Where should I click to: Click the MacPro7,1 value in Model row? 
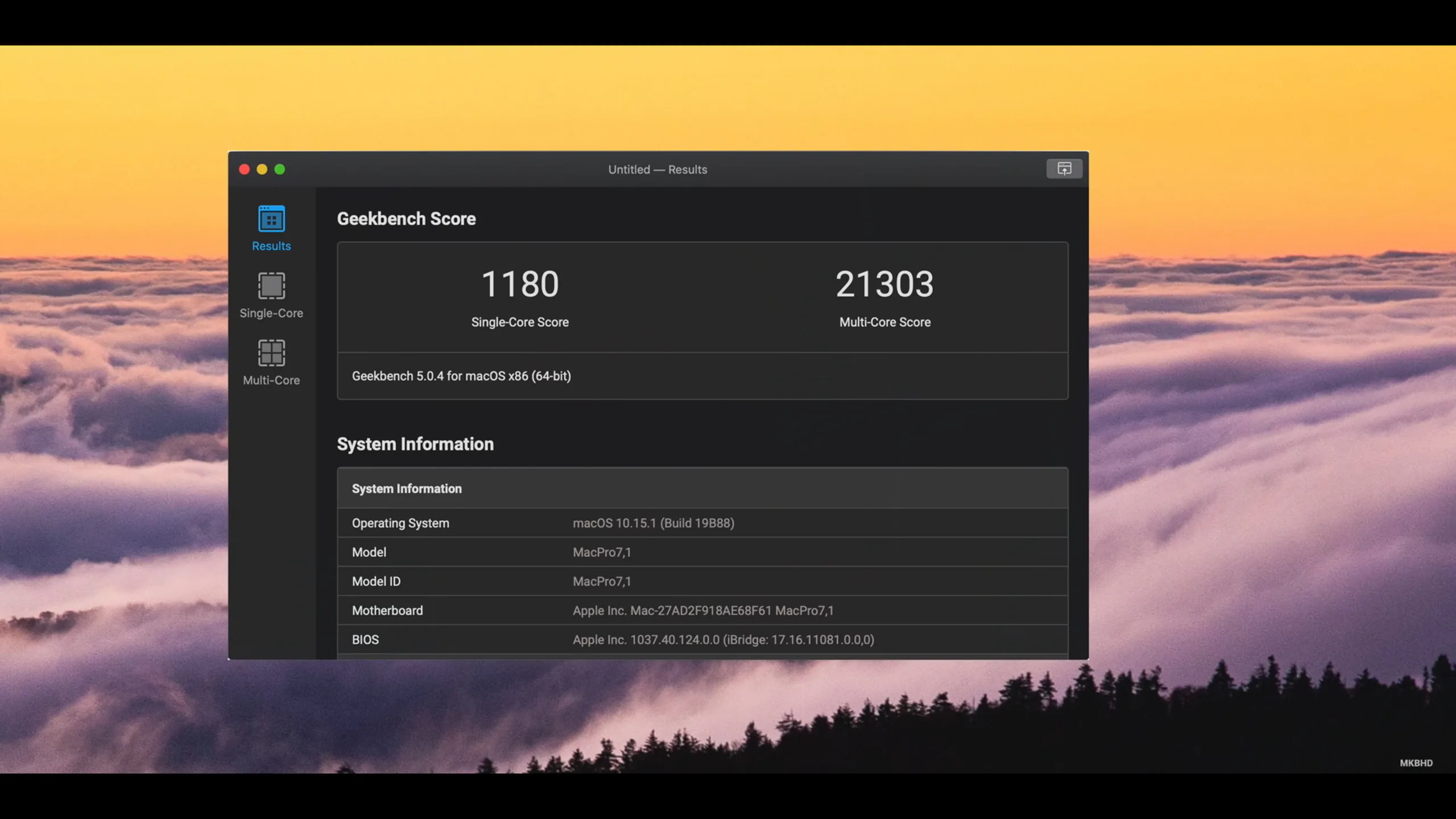coord(602,553)
